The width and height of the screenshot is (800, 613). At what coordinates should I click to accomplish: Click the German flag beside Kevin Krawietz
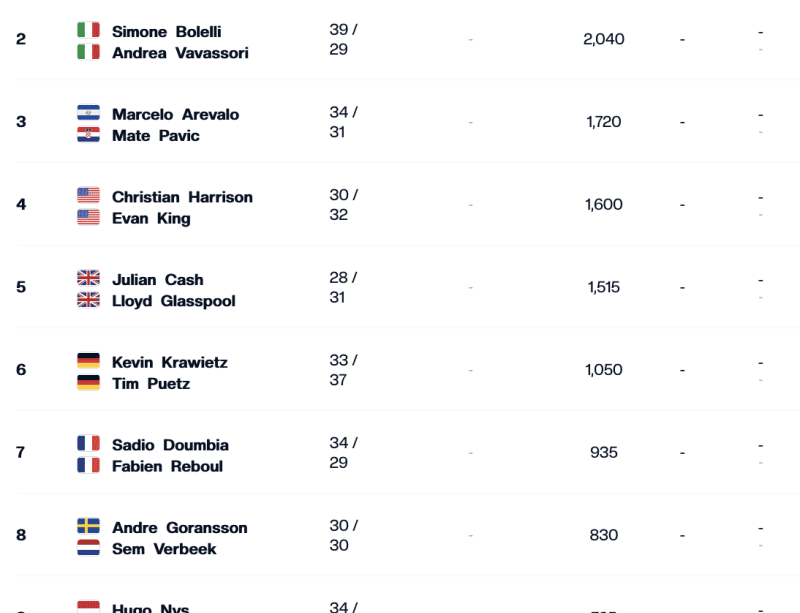pyautogui.click(x=88, y=361)
